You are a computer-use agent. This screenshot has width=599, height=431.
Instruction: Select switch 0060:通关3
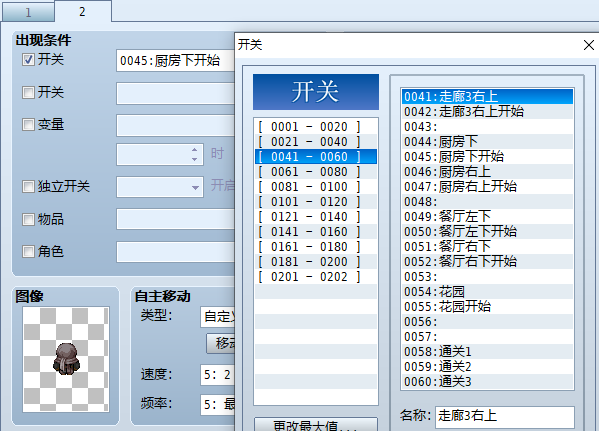pos(487,381)
